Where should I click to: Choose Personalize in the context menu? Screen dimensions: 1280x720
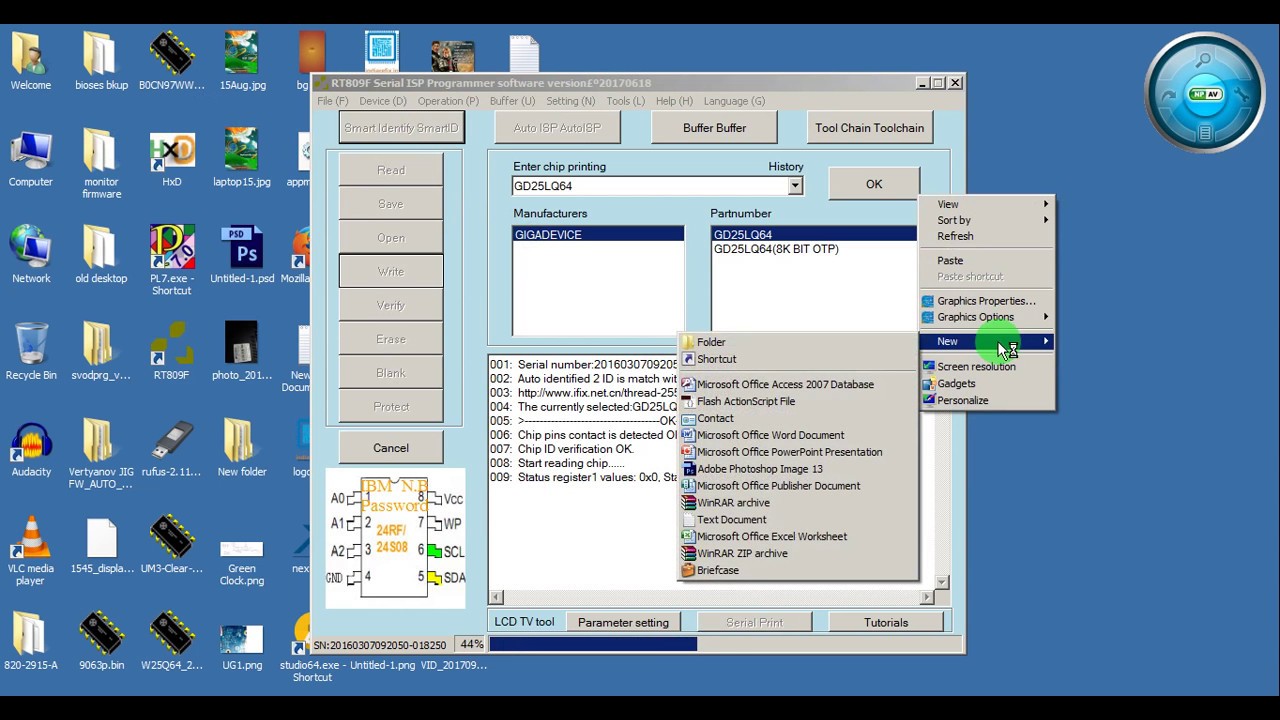click(986, 400)
